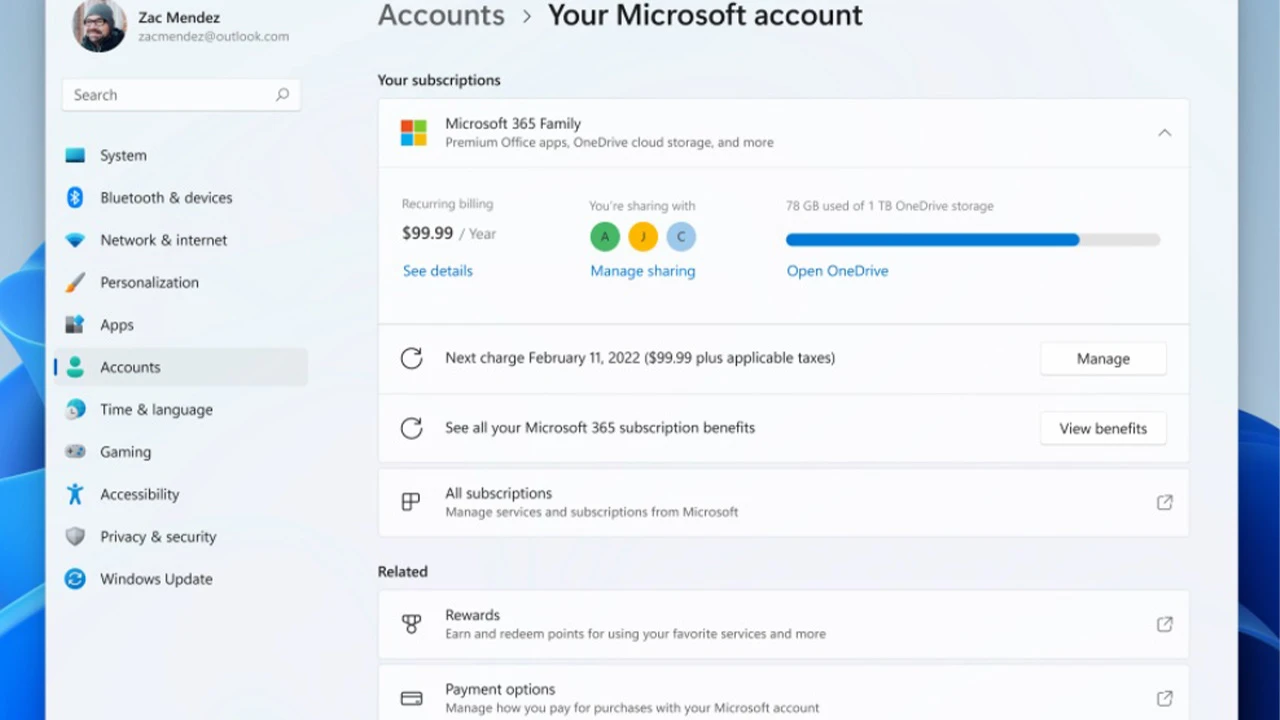
Task: Click the Accounts breadcrumb link
Action: pos(441,16)
